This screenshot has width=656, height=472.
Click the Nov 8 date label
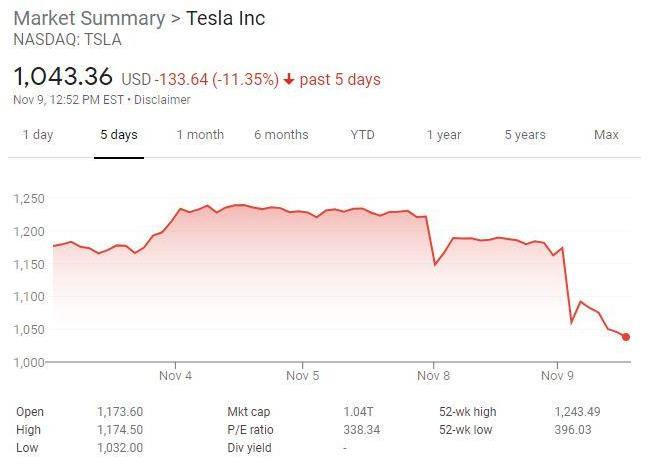[x=434, y=377]
